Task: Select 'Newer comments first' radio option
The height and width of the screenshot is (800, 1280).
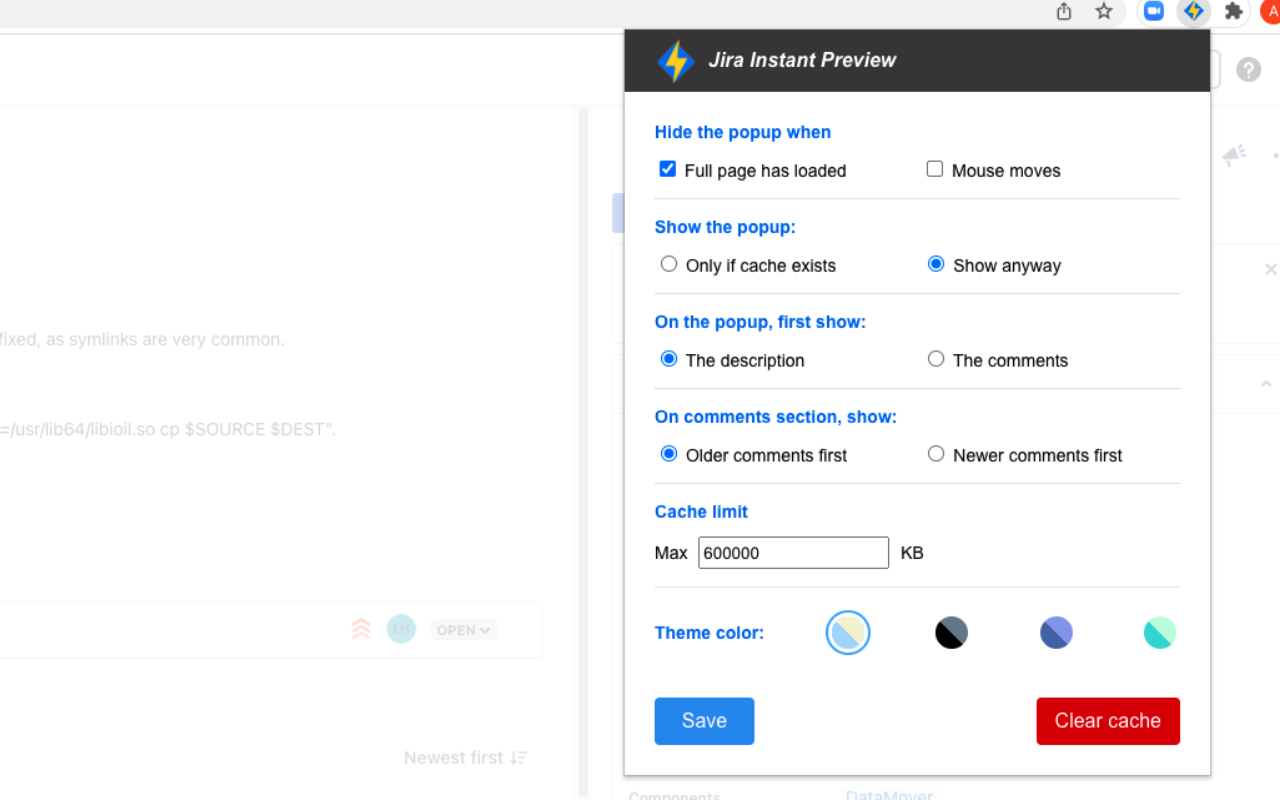Action: click(x=936, y=454)
